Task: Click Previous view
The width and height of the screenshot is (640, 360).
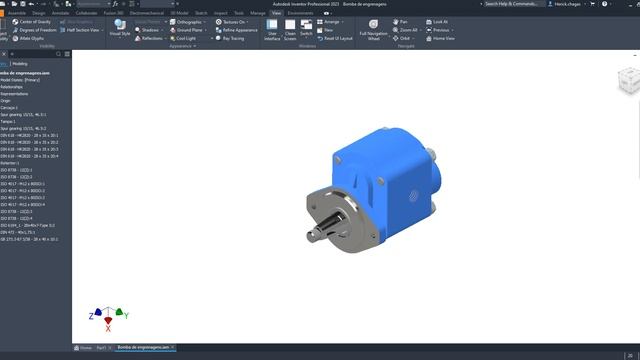Action: click(x=438, y=30)
